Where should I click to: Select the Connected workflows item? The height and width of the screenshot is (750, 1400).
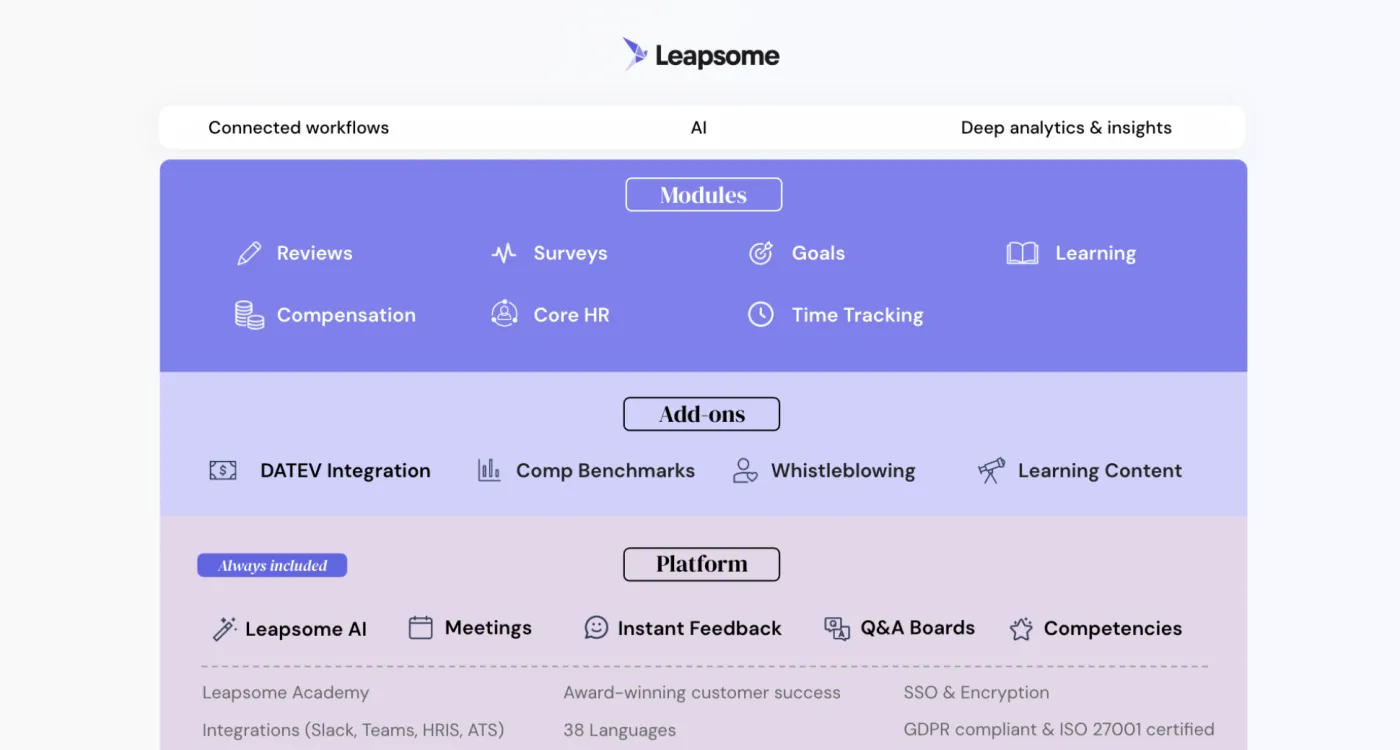[298, 127]
